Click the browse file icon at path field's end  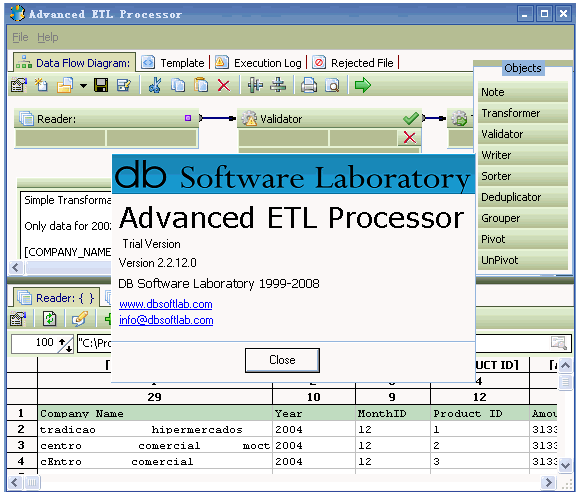[x=558, y=343]
